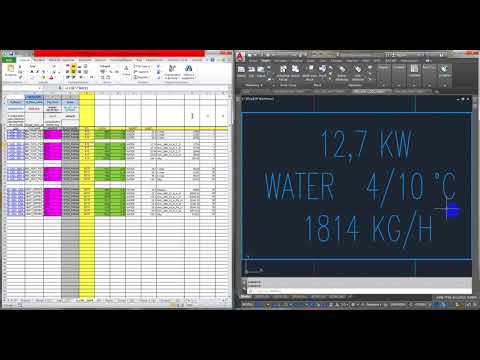Click the first green cell block in Excel
Screen dimensions: 480x360
pos(110,135)
